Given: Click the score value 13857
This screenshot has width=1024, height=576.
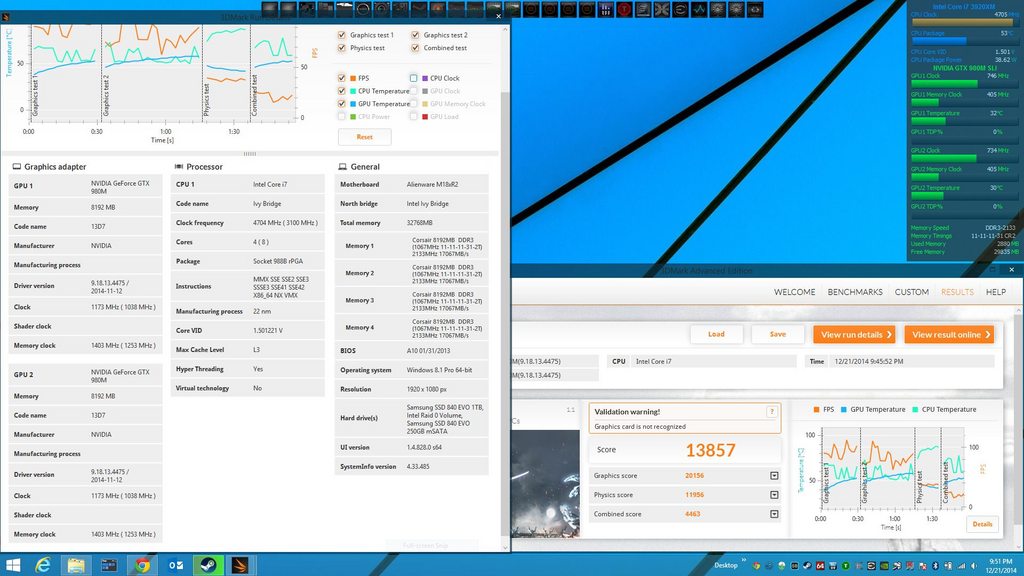Looking at the screenshot, I should click(711, 450).
